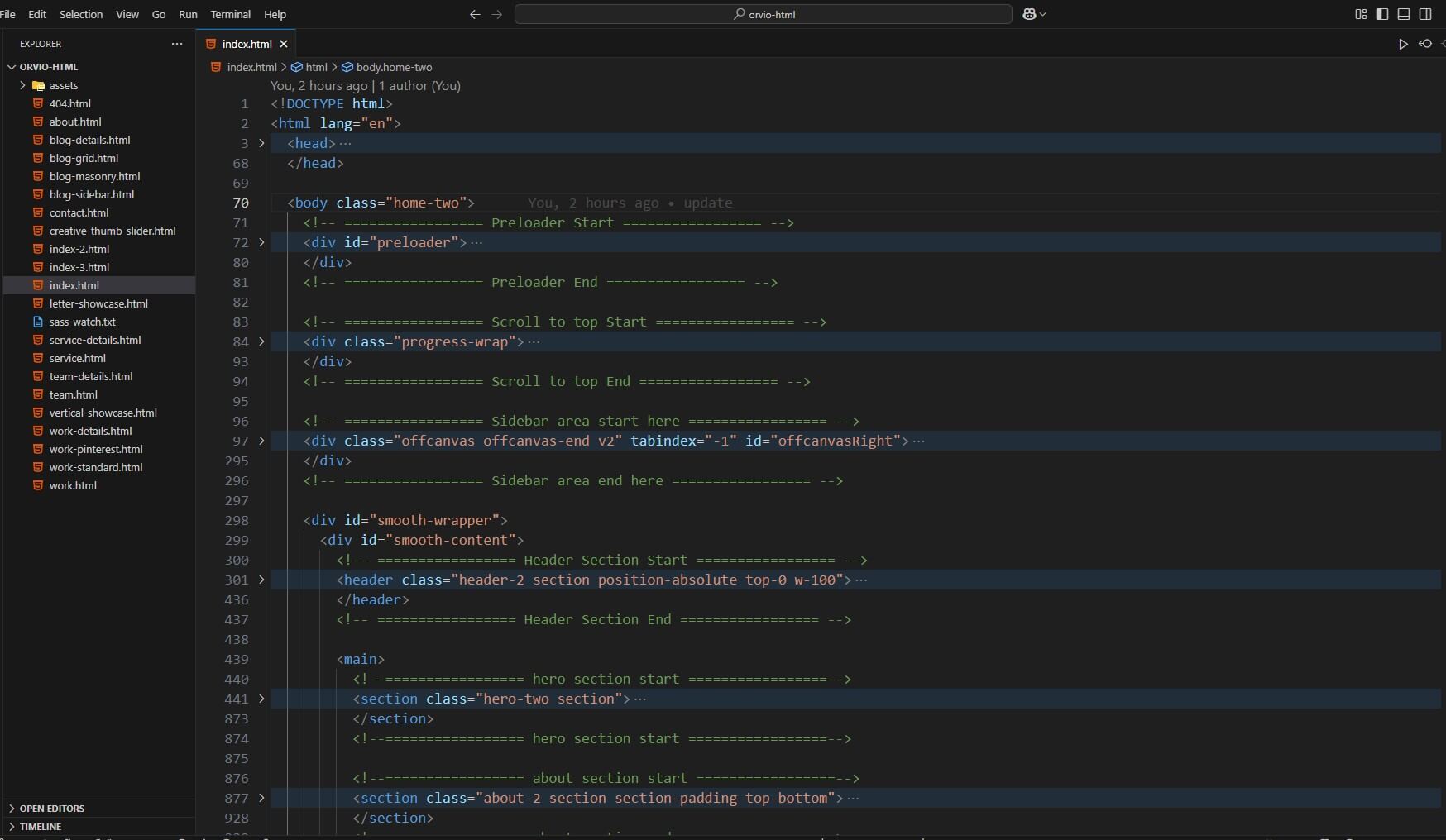Screen dimensions: 1446x840
Task: Click index.html in the breadcrumb
Action: [251, 67]
